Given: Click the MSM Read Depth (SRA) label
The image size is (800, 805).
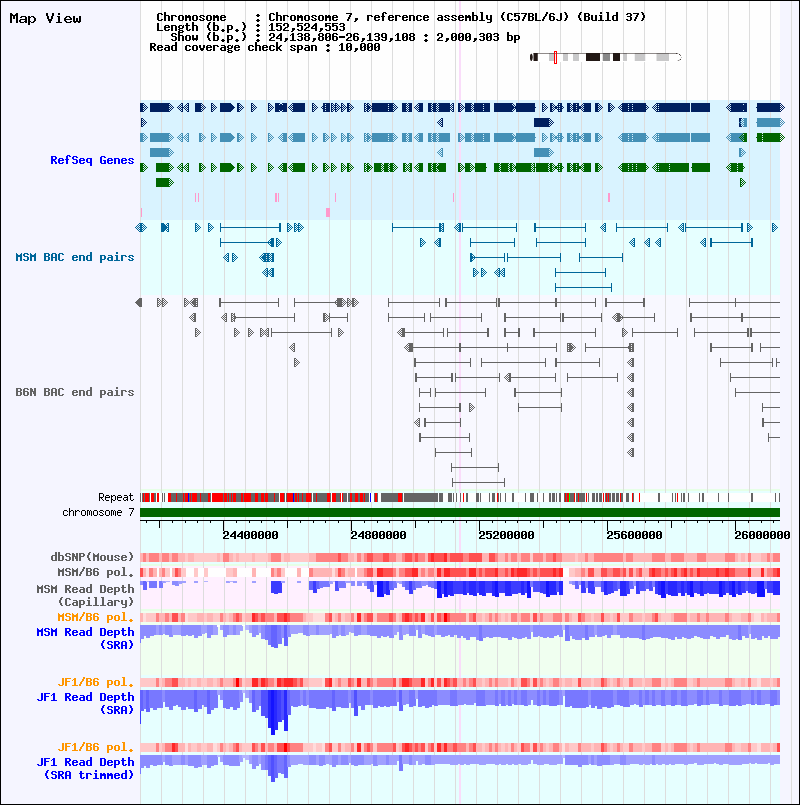Looking at the screenshot, I should click(85, 638).
